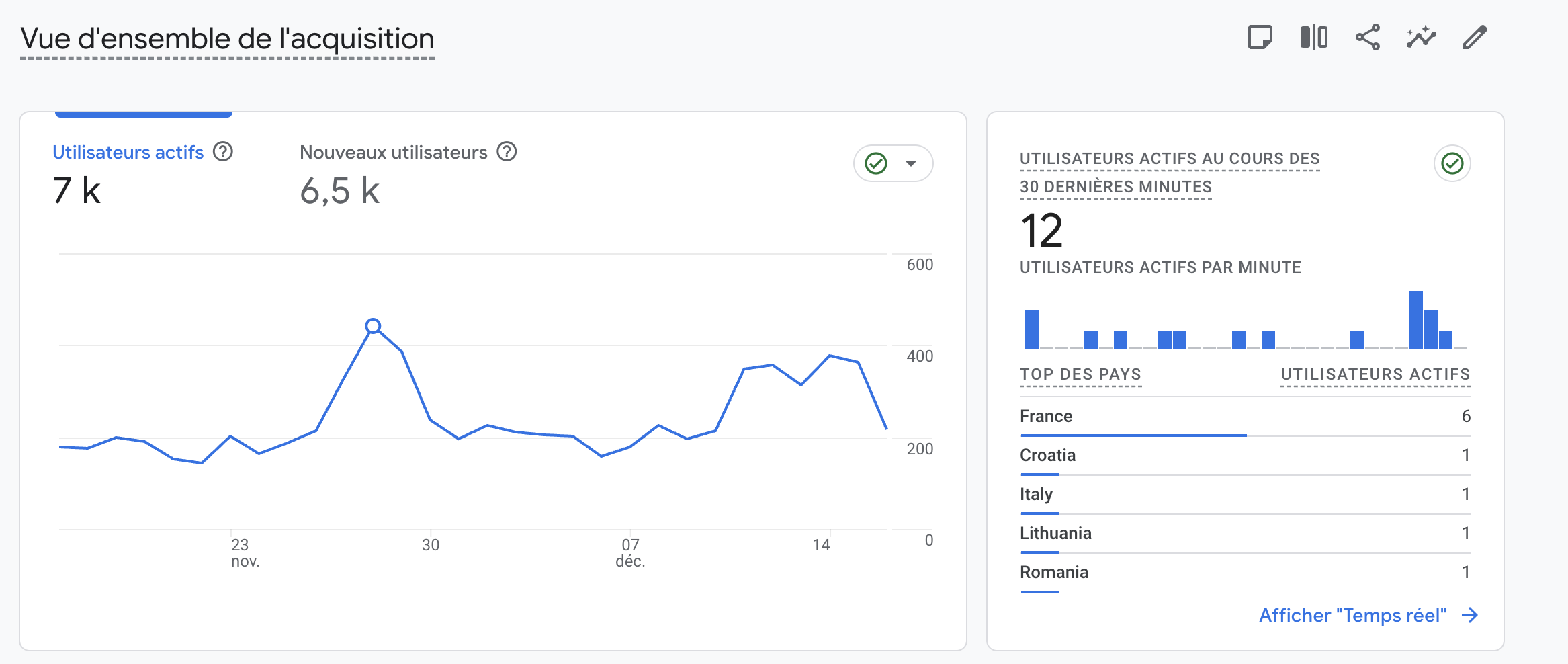1568x664 pixels.
Task: Click help icon next to Utilisateurs actifs
Action: coord(223,152)
